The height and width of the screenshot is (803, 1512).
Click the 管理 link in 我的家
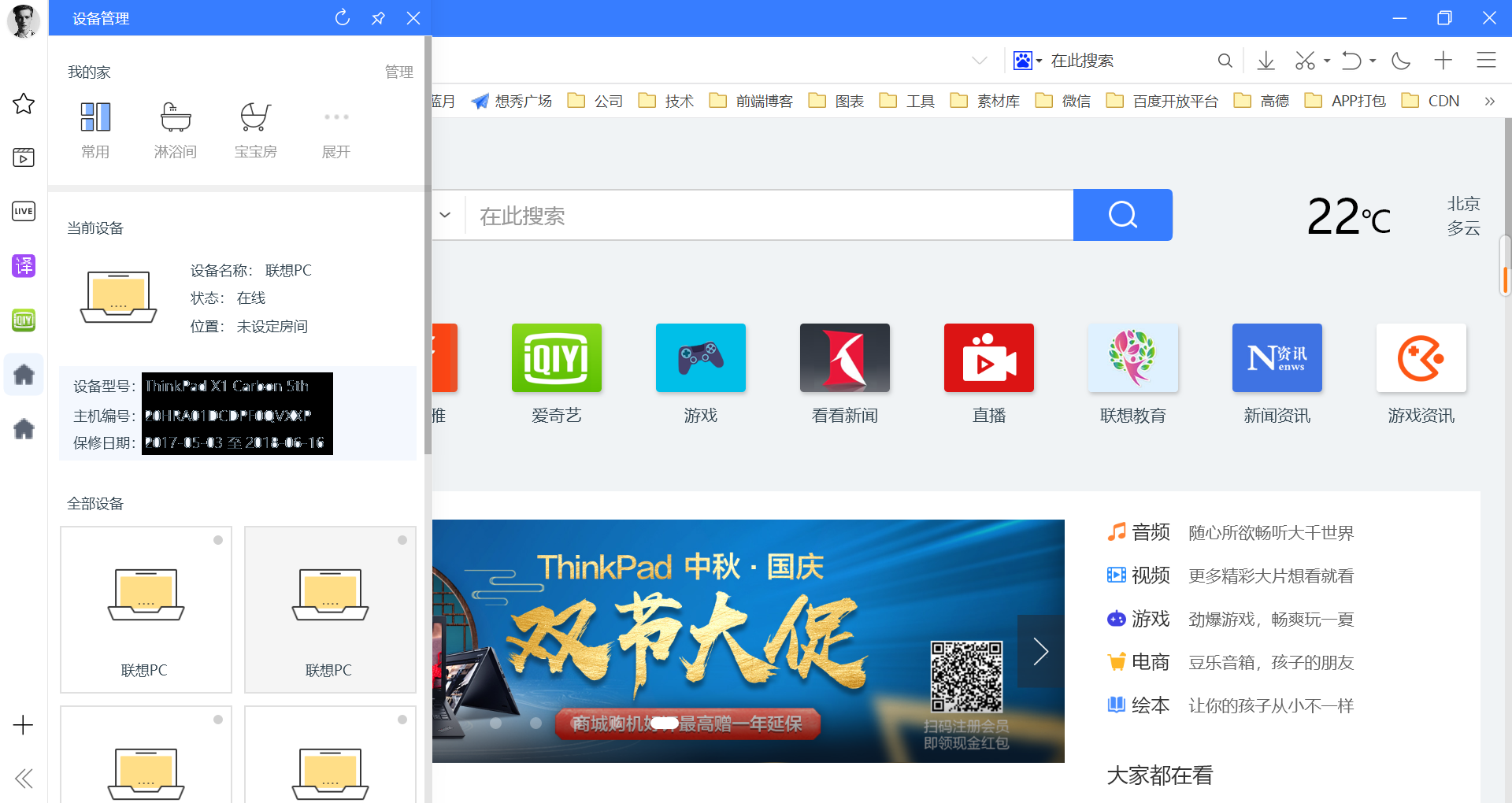point(399,72)
